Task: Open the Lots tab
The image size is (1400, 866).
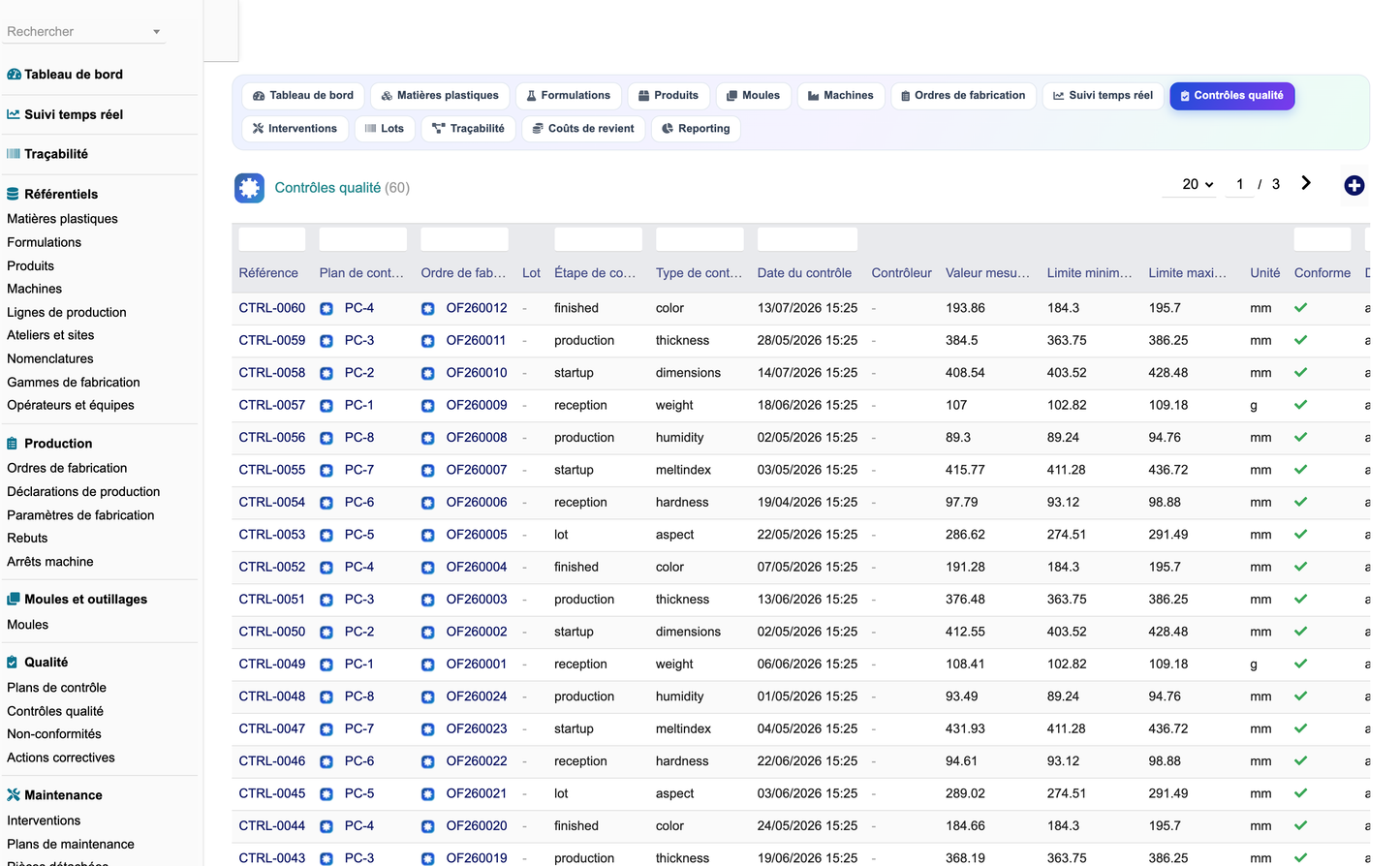Action: point(385,129)
